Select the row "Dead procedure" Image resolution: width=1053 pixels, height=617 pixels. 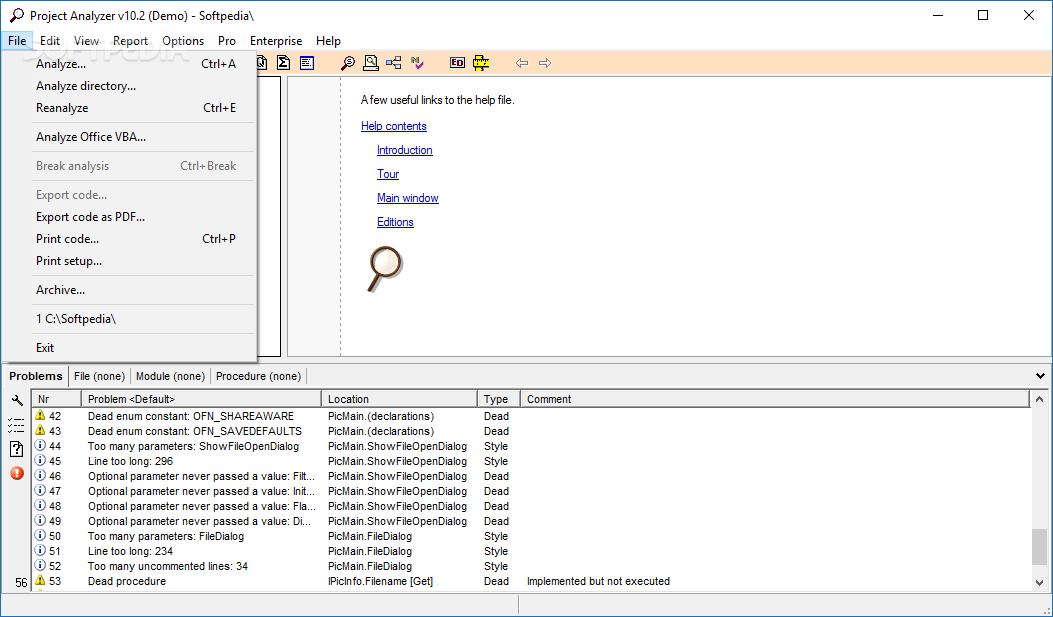point(531,581)
